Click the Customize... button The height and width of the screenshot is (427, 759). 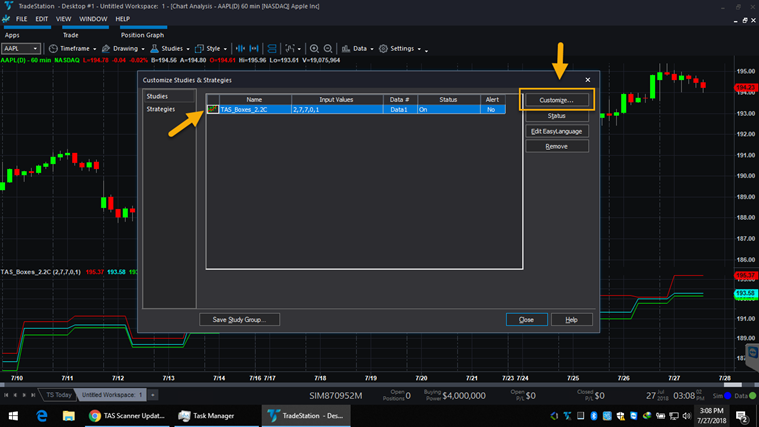(557, 100)
